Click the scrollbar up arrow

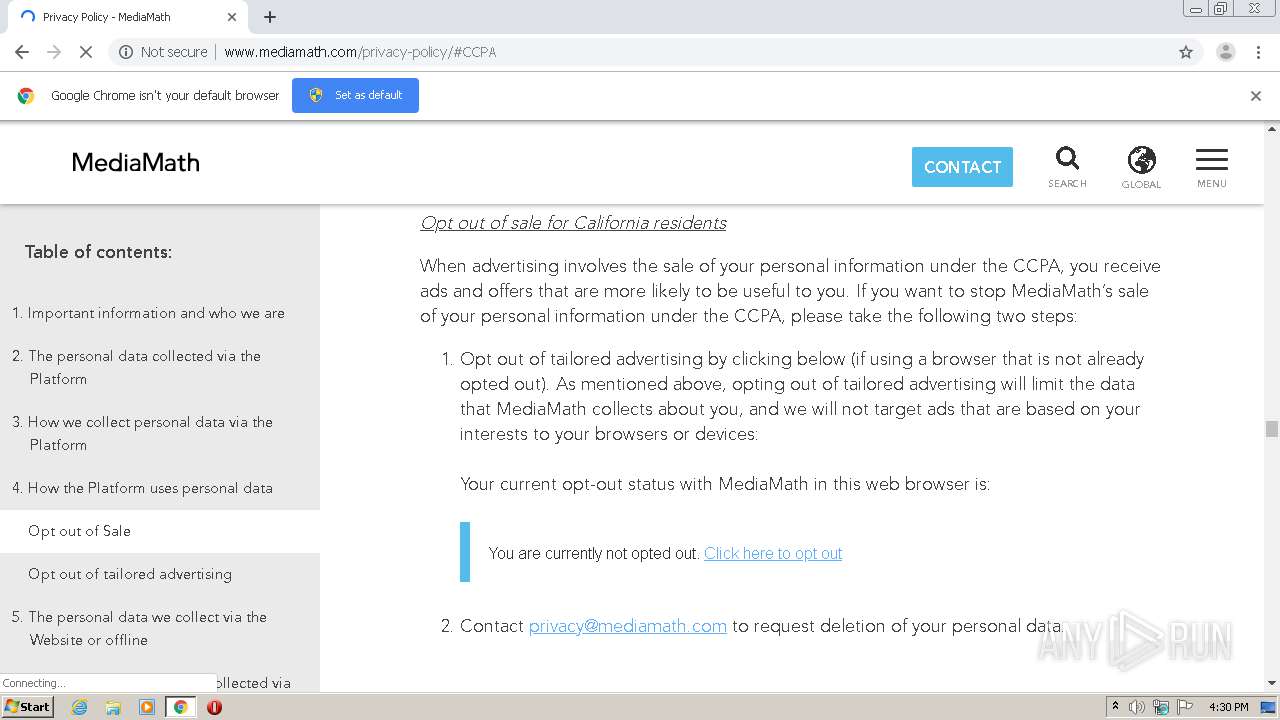(x=1272, y=129)
